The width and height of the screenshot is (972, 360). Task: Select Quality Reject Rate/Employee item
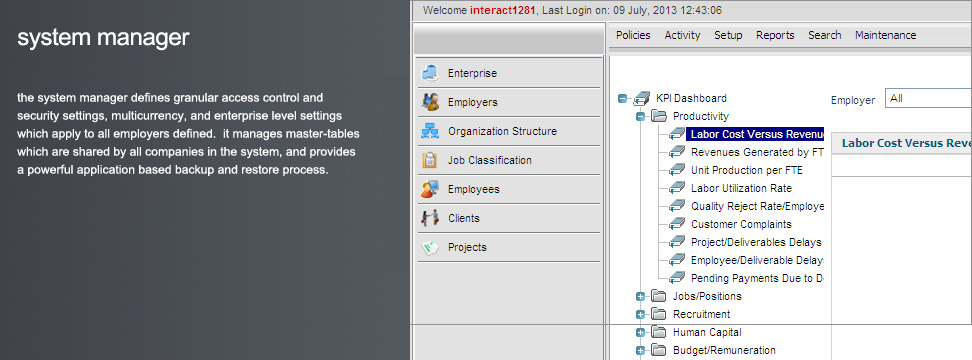[757, 206]
